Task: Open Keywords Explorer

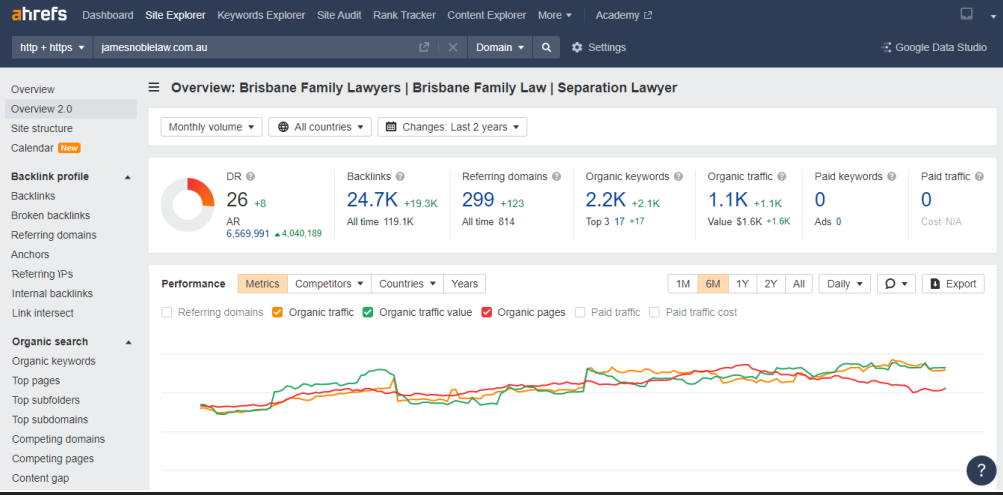Action: [x=261, y=15]
